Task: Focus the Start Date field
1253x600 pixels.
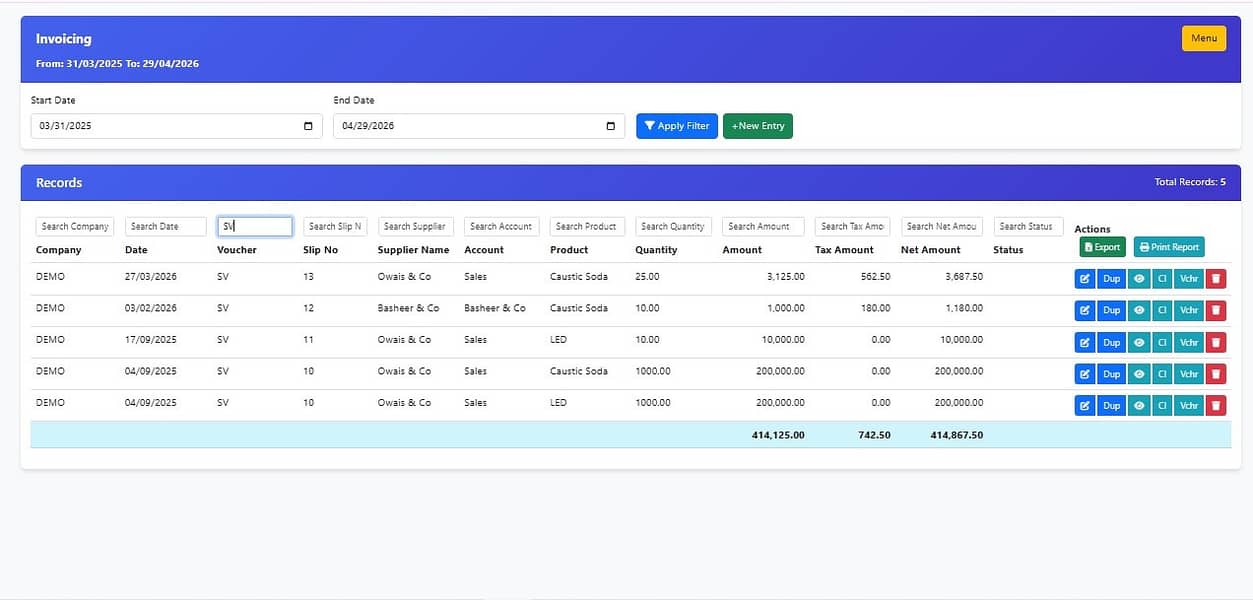Action: [x=176, y=126]
